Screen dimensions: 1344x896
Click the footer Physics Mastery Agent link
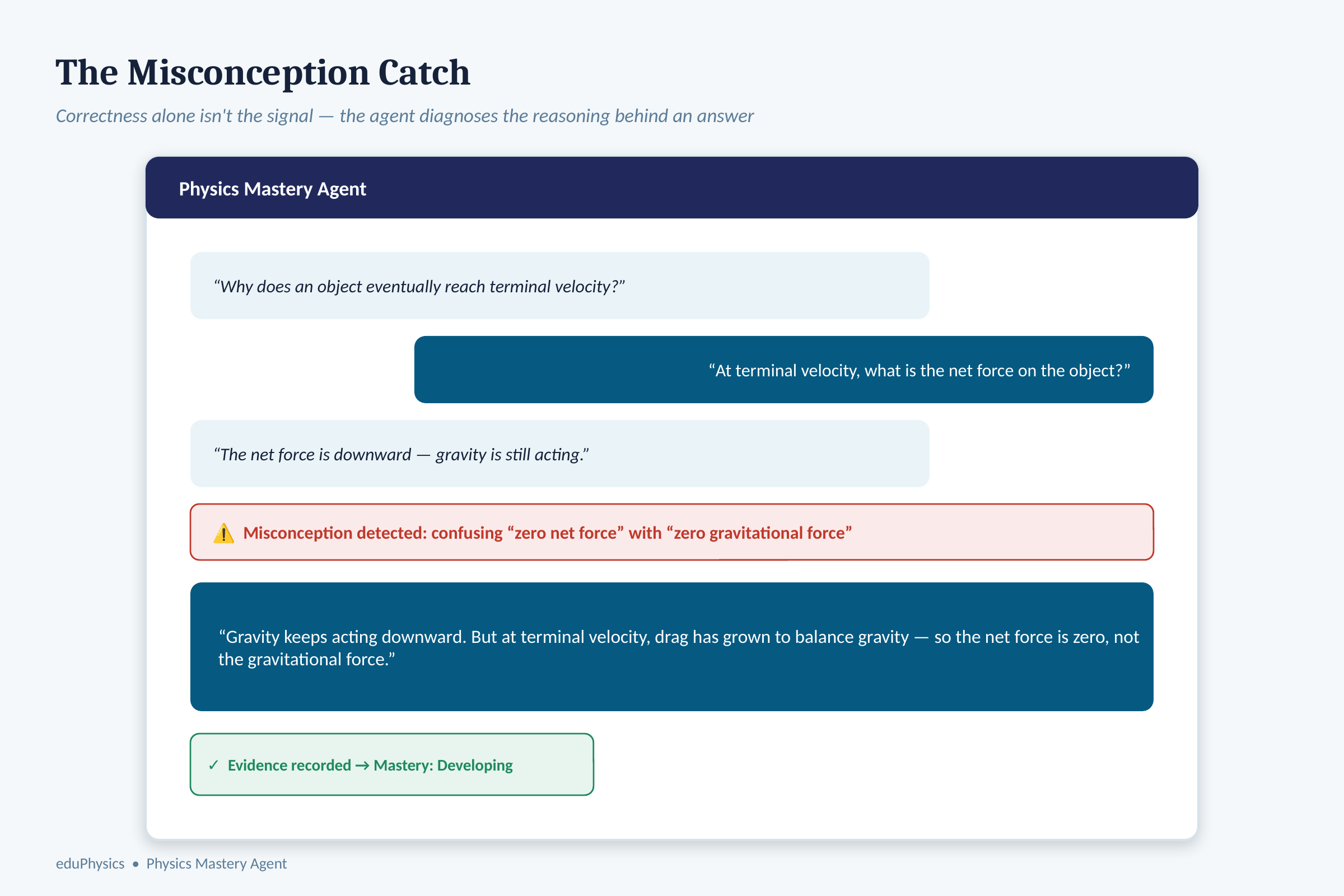click(217, 864)
